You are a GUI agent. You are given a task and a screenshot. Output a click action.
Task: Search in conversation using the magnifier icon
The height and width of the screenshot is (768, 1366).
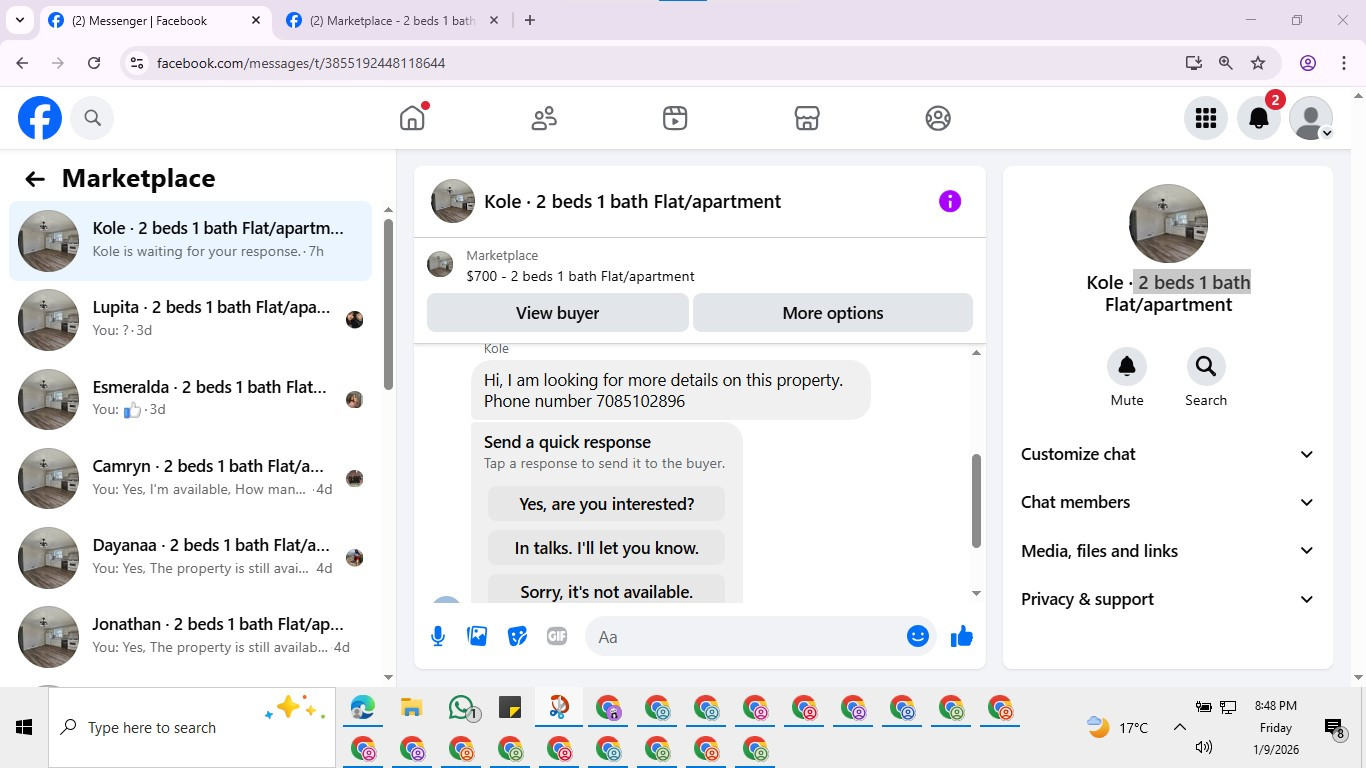[x=1206, y=366]
